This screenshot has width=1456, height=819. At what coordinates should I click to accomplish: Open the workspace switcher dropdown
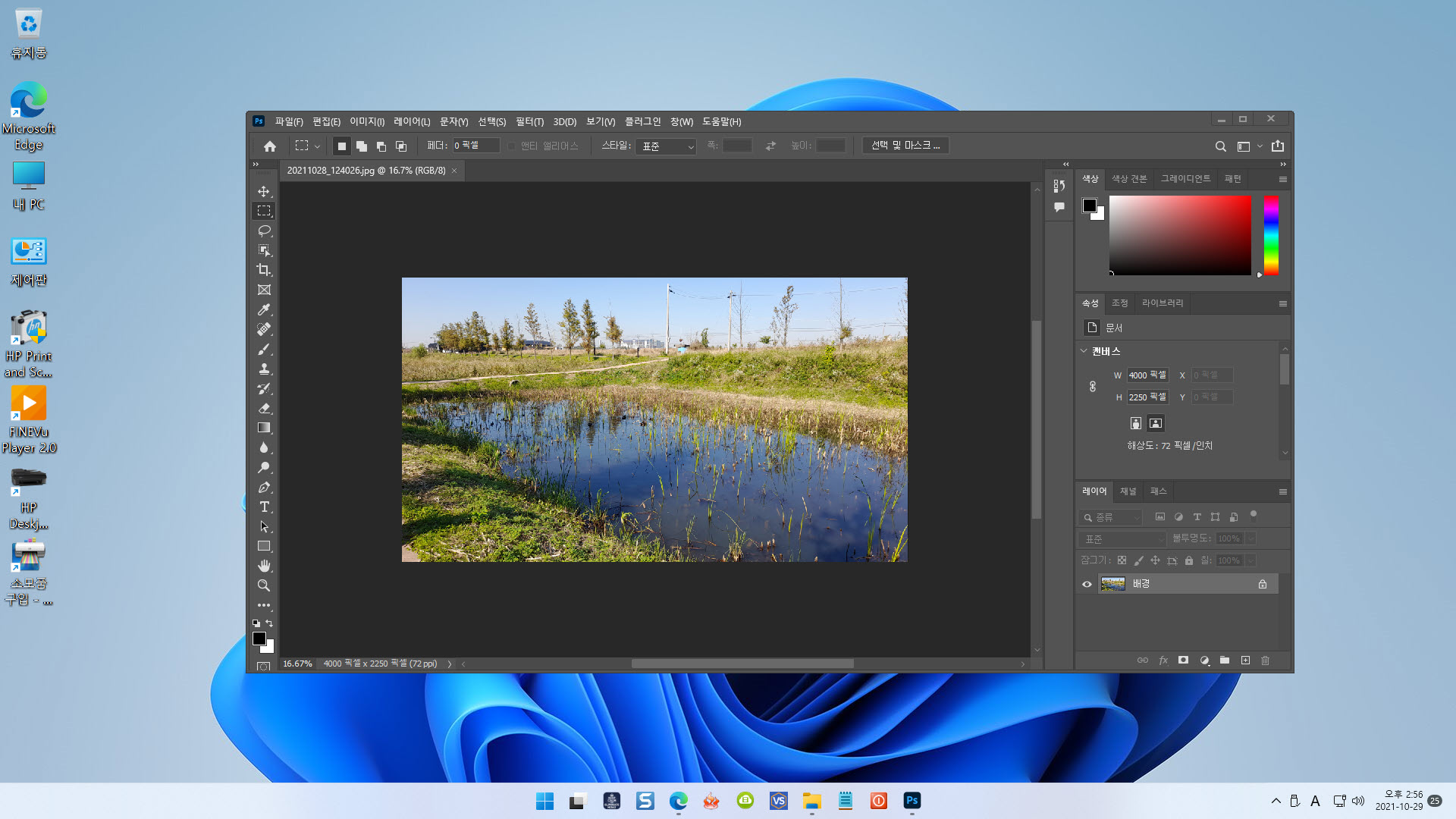point(1249,146)
